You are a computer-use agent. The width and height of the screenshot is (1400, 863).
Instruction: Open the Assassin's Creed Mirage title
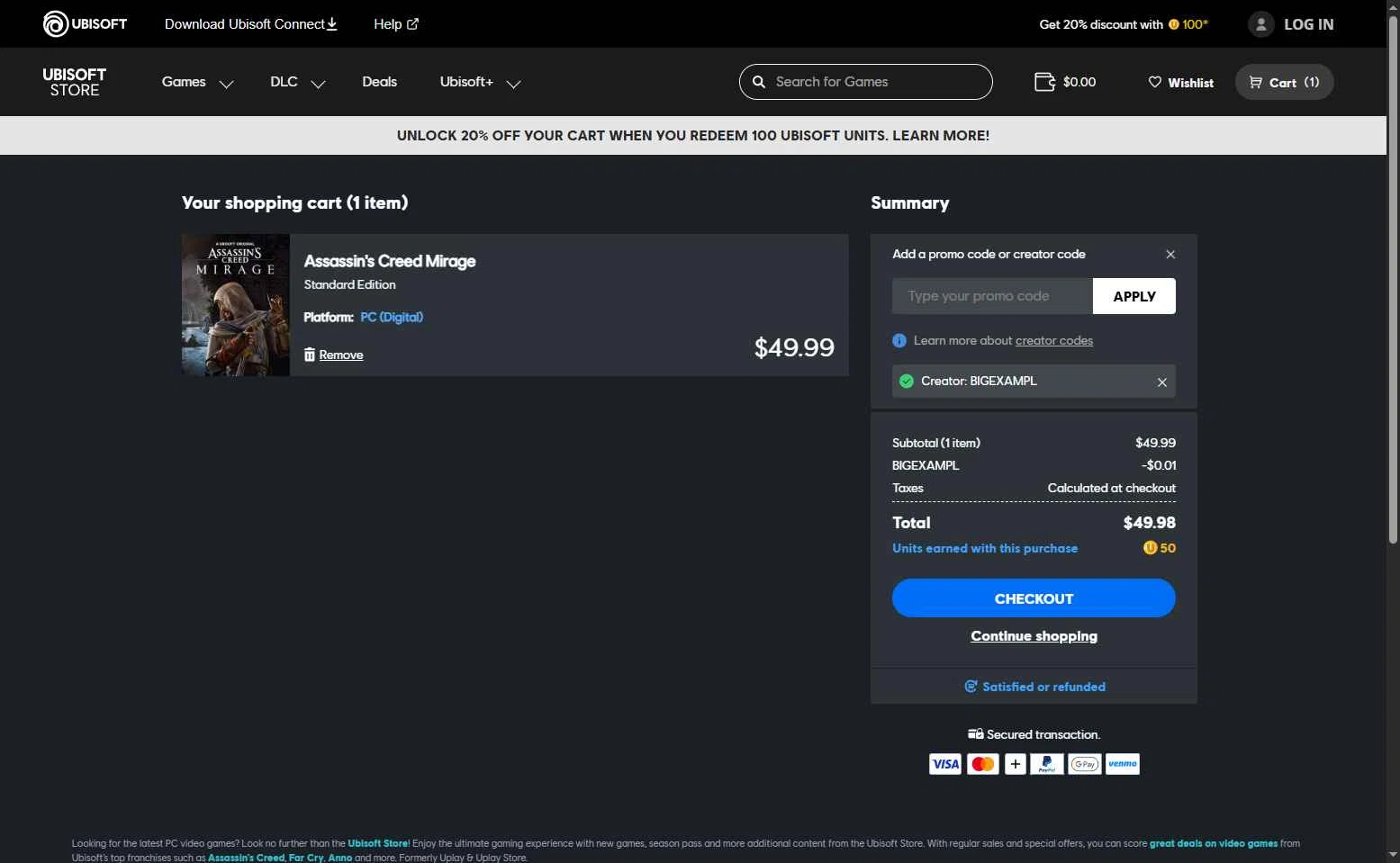pyautogui.click(x=390, y=261)
